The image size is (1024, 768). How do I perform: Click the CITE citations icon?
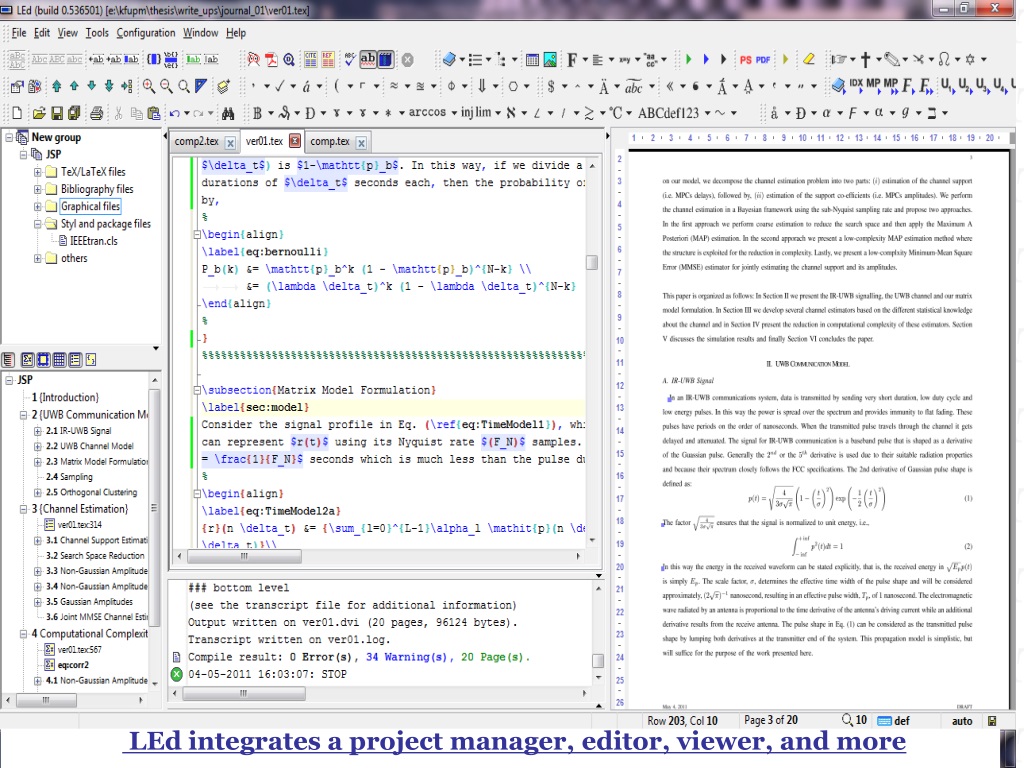tap(310, 60)
